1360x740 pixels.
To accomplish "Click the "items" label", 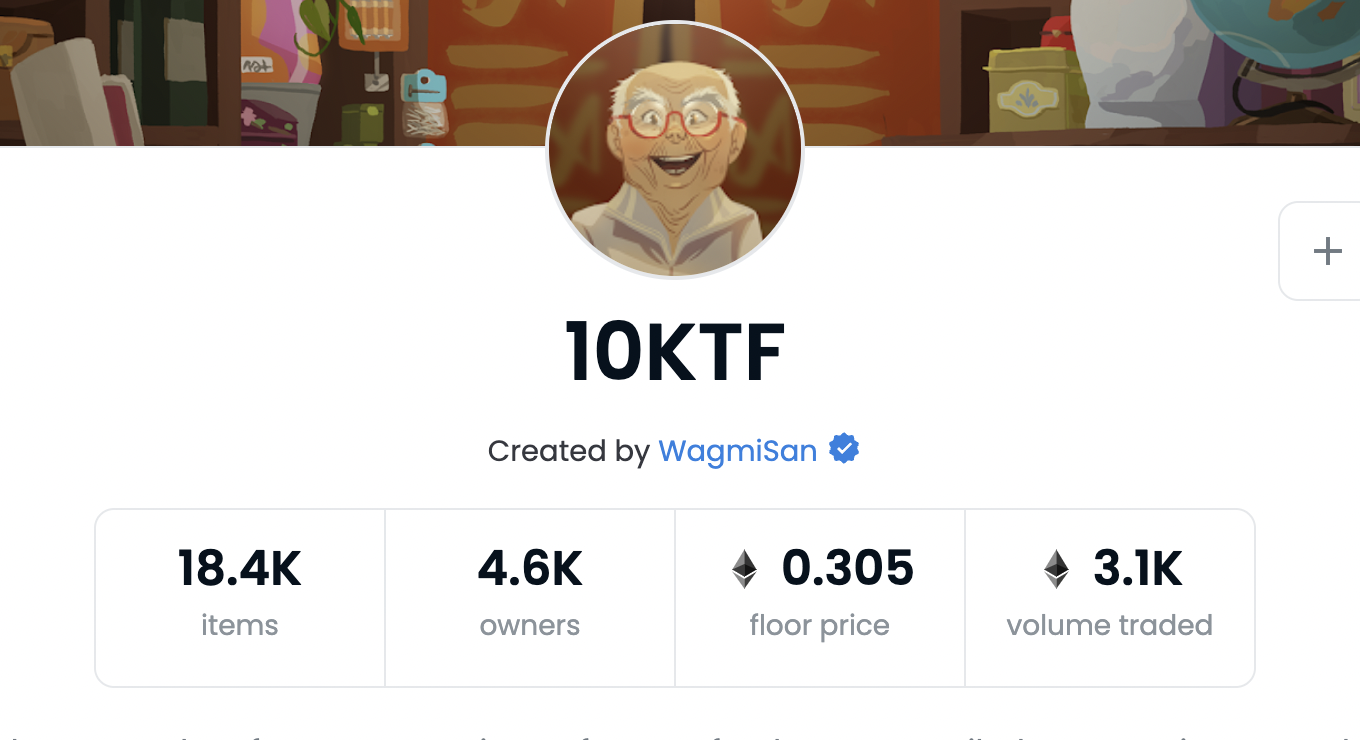I will (240, 625).
